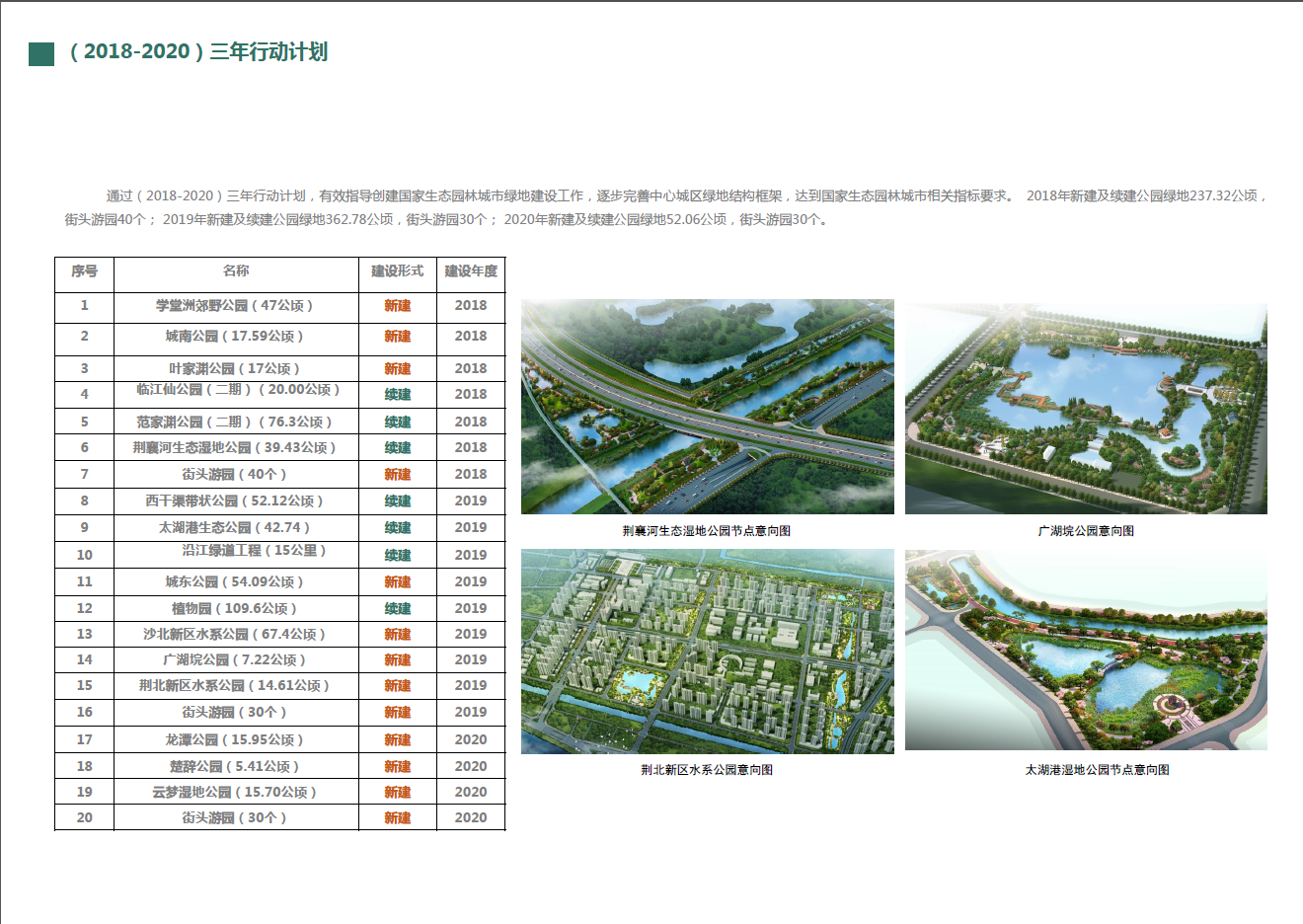Select the cell 太湖港生态公园(42.74)
The image size is (1303, 924).
pyautogui.click(x=235, y=528)
